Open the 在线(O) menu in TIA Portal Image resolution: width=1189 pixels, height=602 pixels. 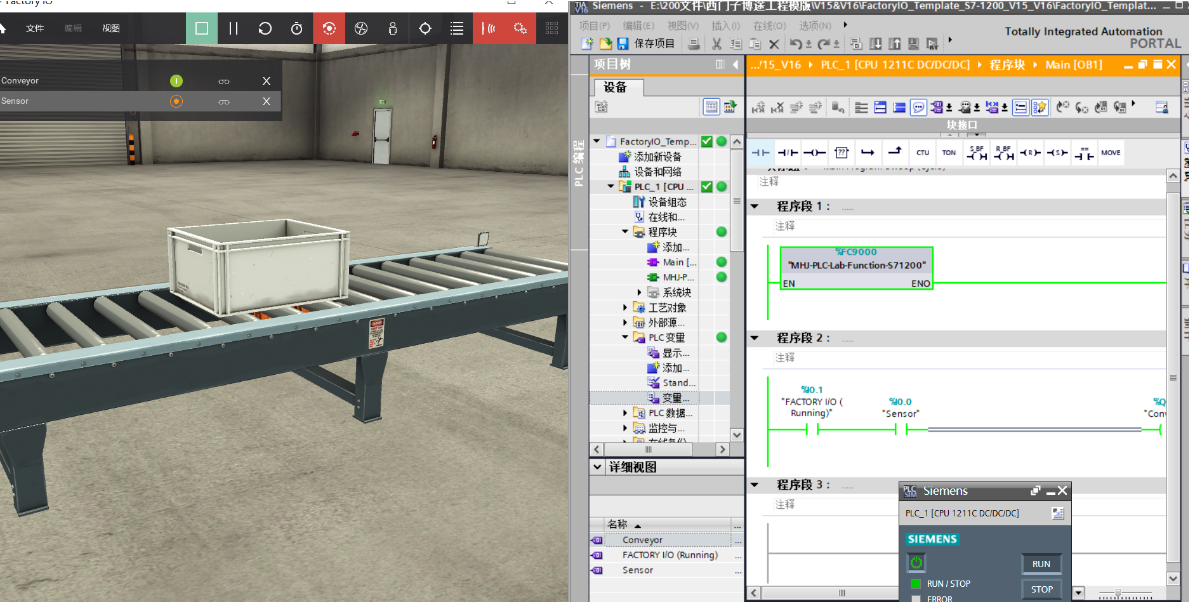pos(768,25)
